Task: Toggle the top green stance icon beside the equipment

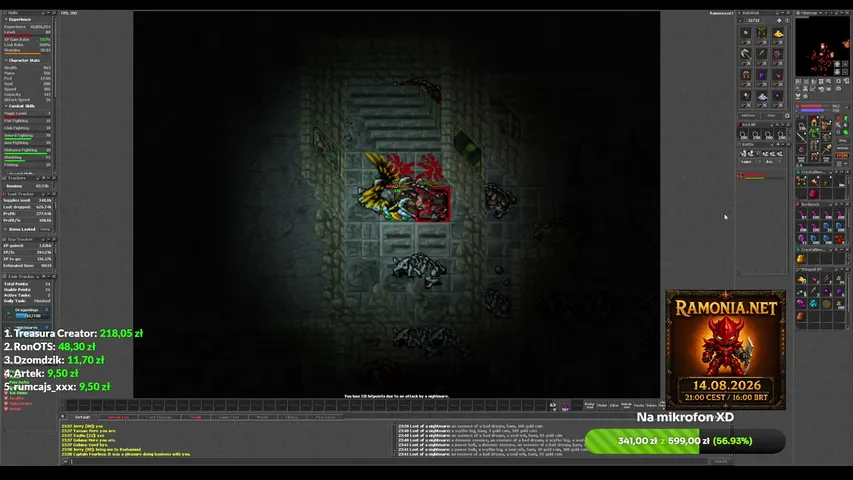Action: (846, 118)
